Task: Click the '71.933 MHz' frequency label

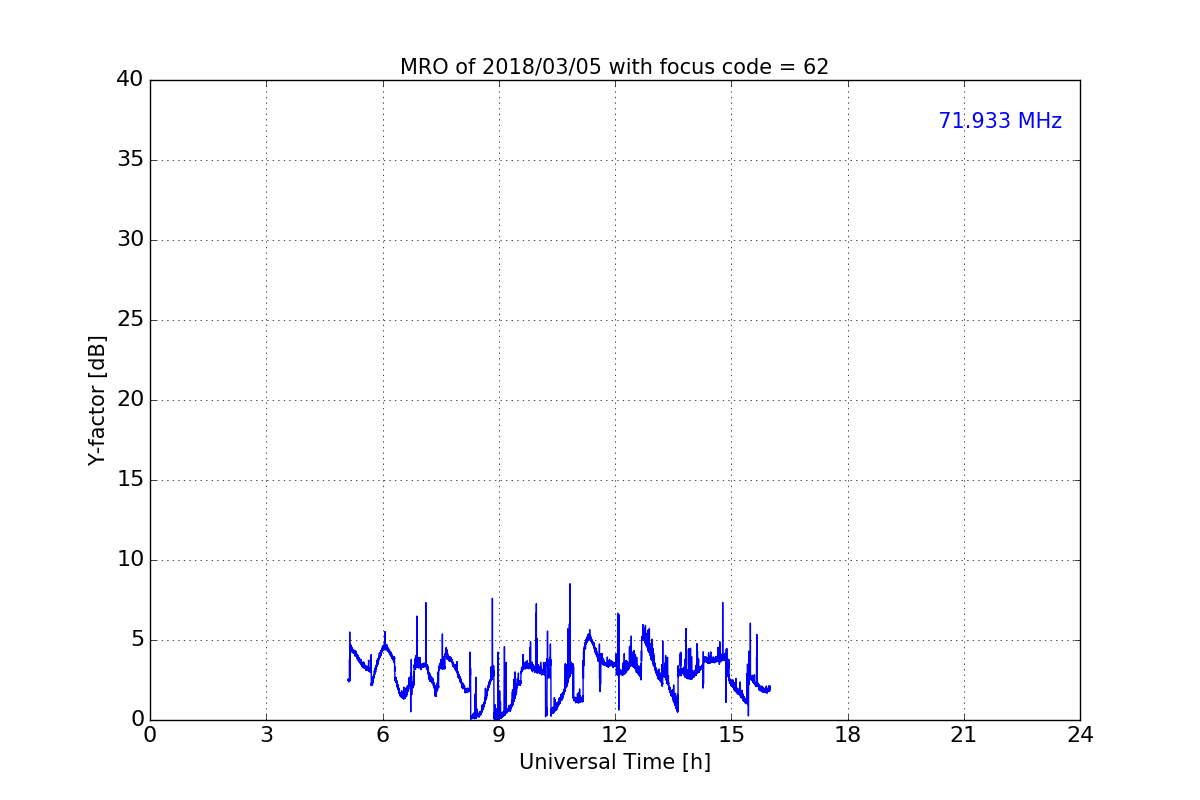Action: pos(1000,121)
